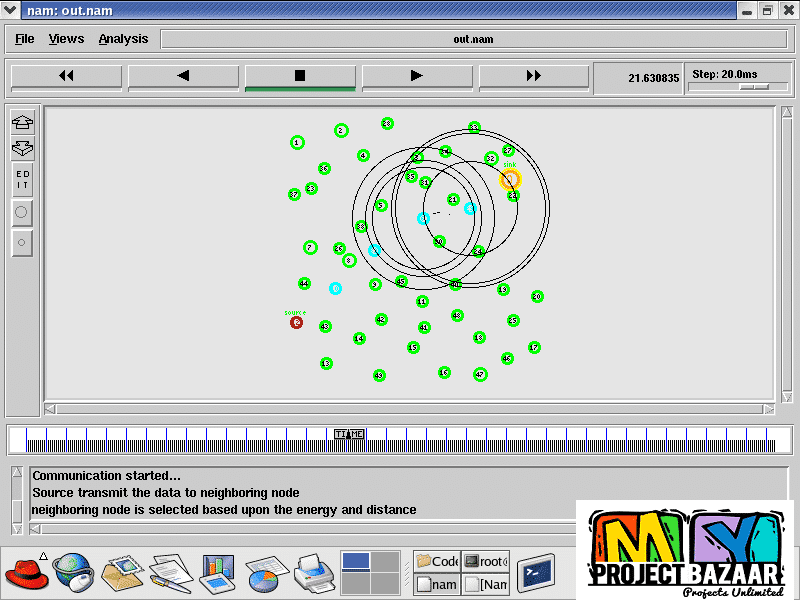
Task: Click the zoom out down-arrow icon
Action: click(22, 149)
